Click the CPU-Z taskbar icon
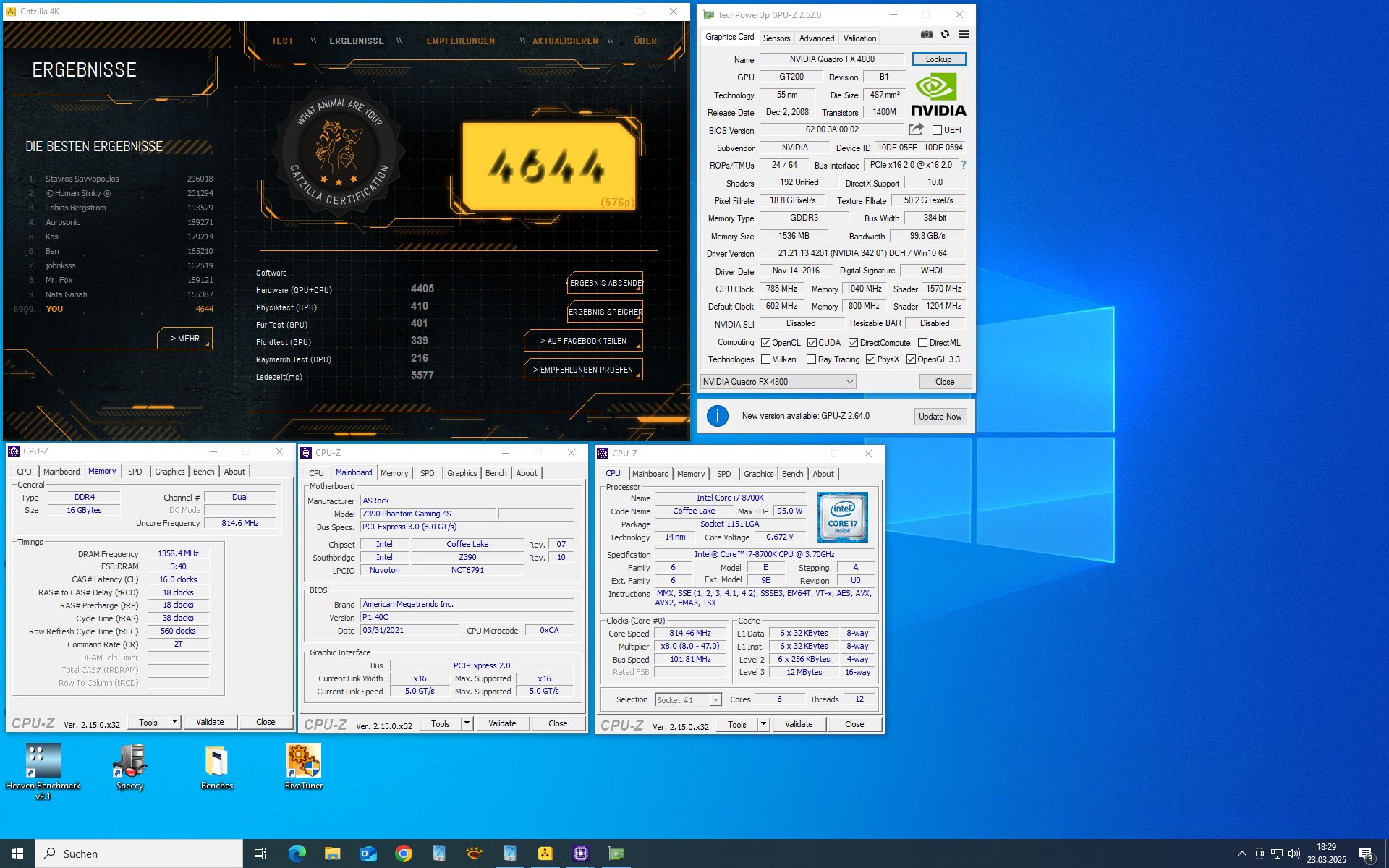1389x868 pixels. click(581, 854)
